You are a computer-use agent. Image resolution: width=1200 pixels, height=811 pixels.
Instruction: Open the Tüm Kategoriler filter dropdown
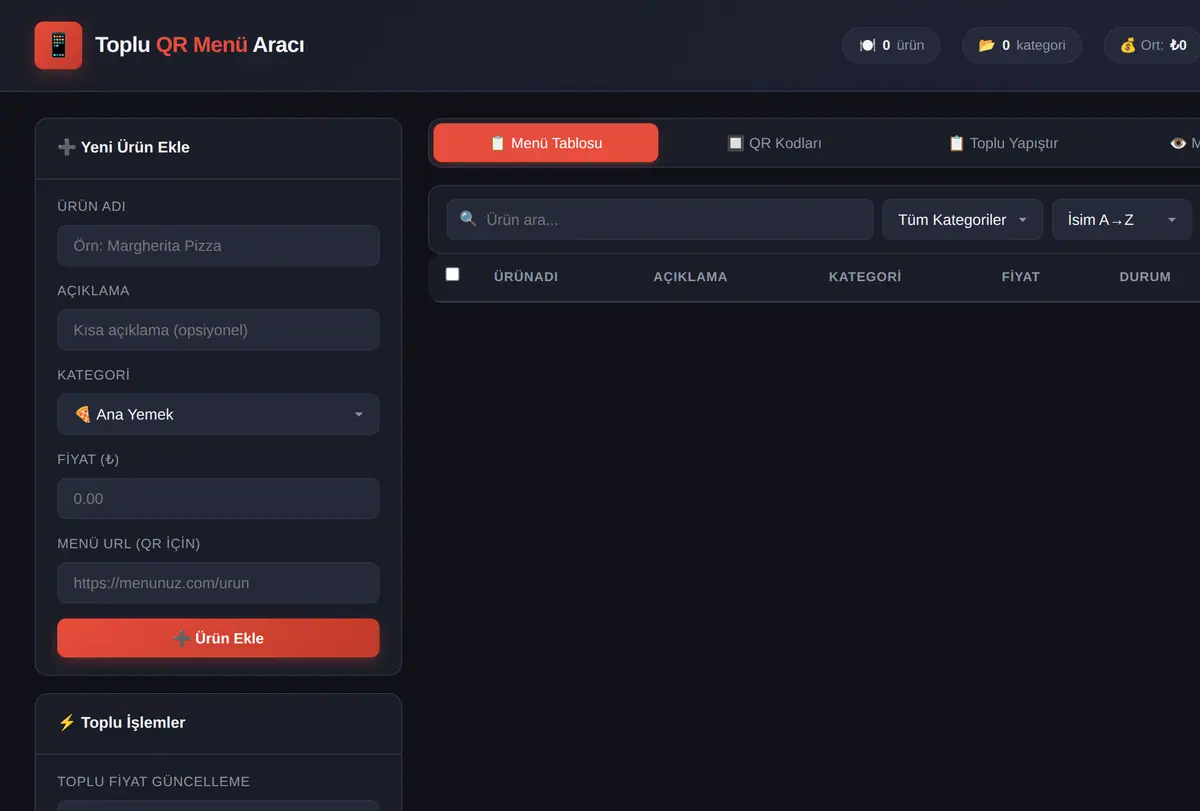coord(962,219)
